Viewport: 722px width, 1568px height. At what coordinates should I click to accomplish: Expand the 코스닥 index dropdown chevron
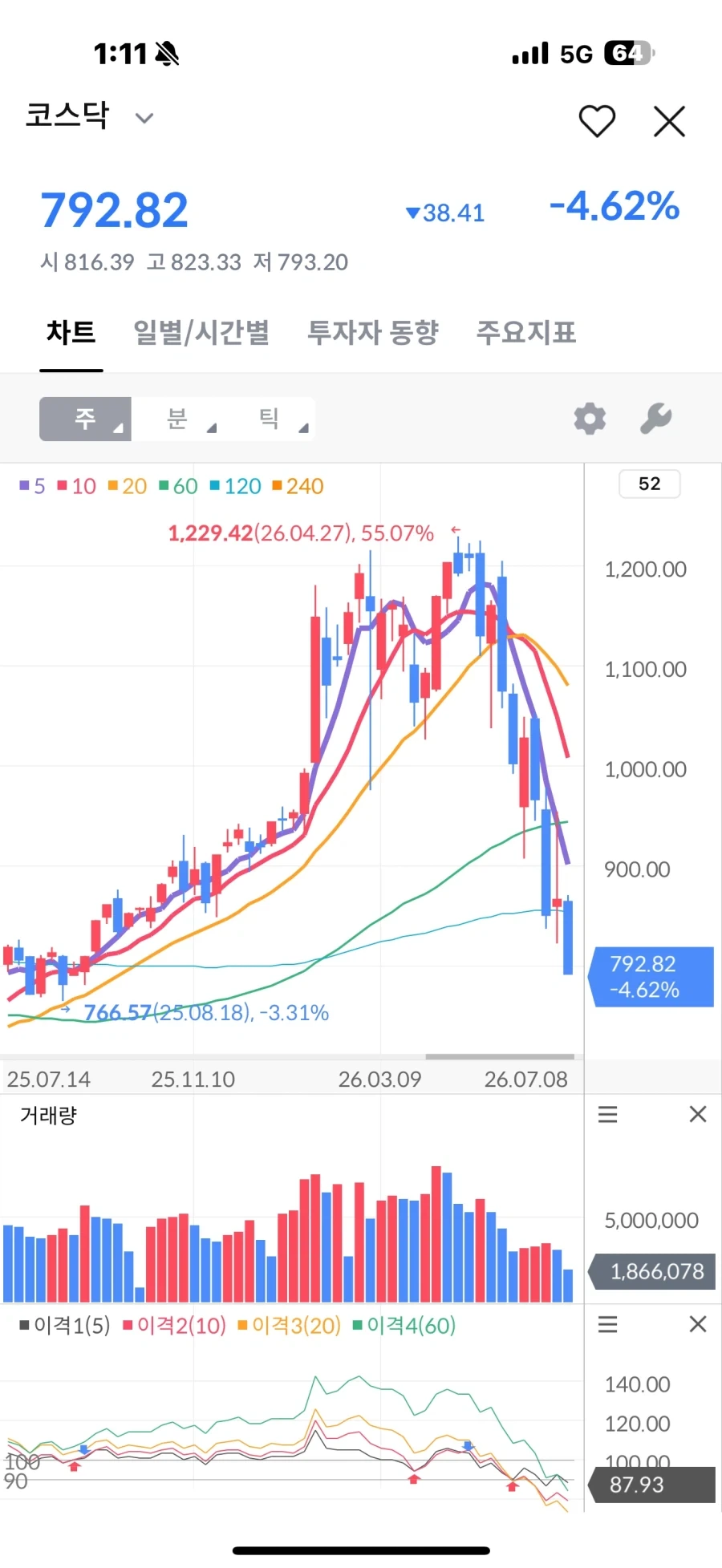[x=144, y=119]
